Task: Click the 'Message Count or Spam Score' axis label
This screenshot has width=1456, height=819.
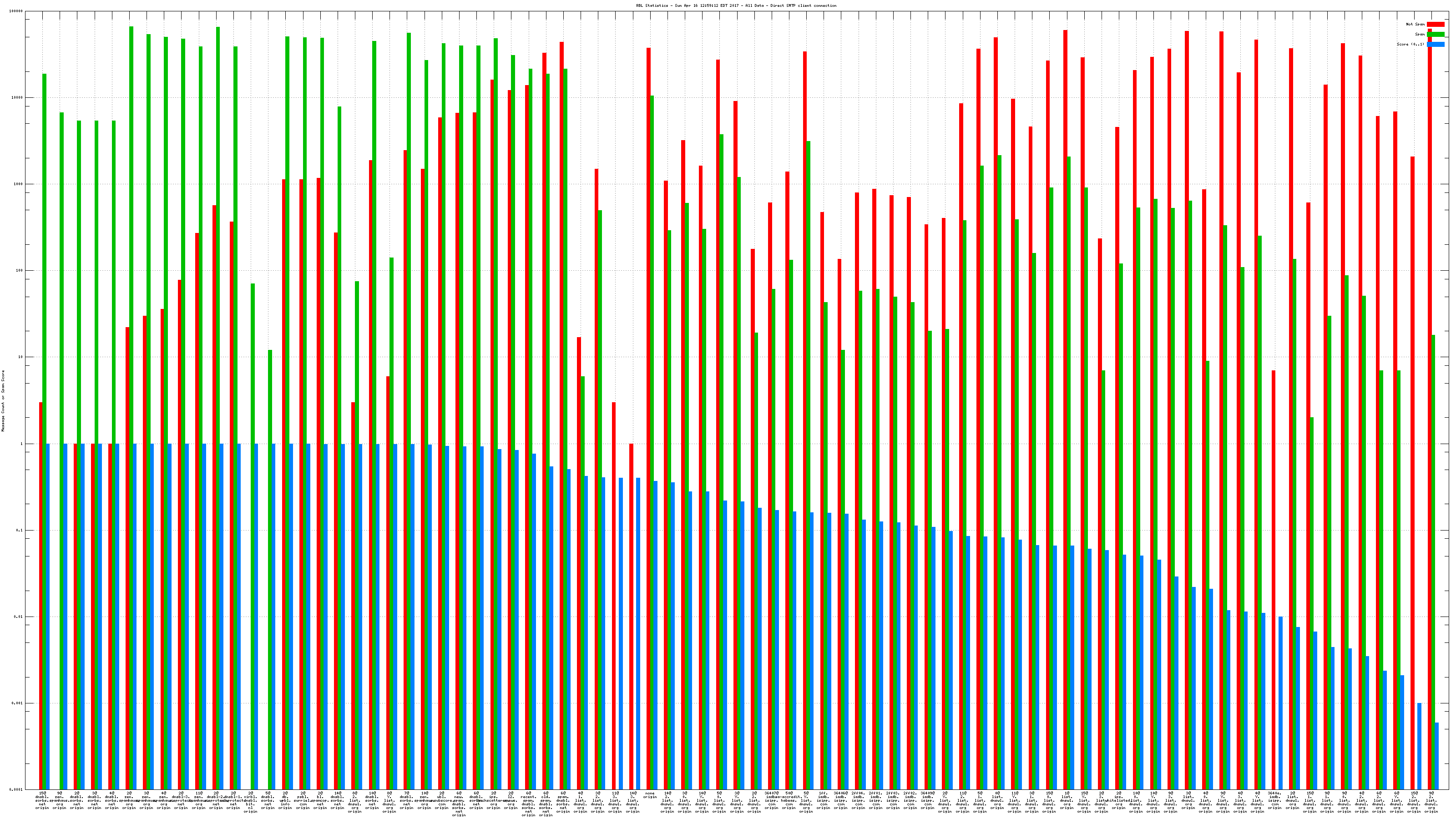Action: (3, 401)
